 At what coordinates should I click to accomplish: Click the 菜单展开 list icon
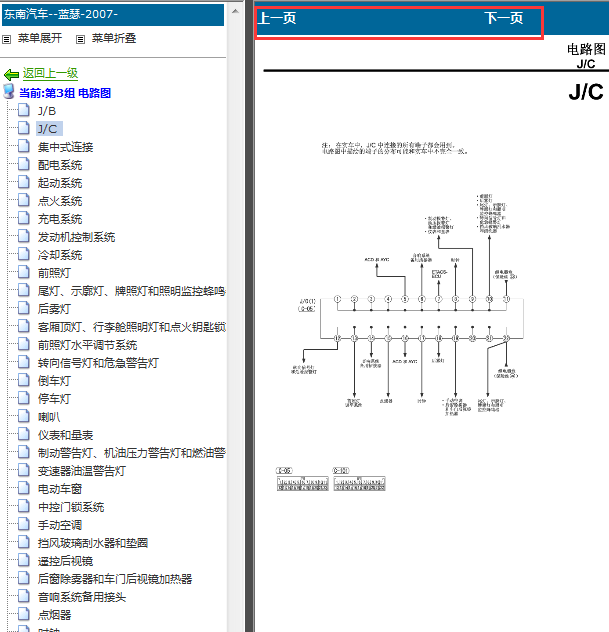point(6,40)
